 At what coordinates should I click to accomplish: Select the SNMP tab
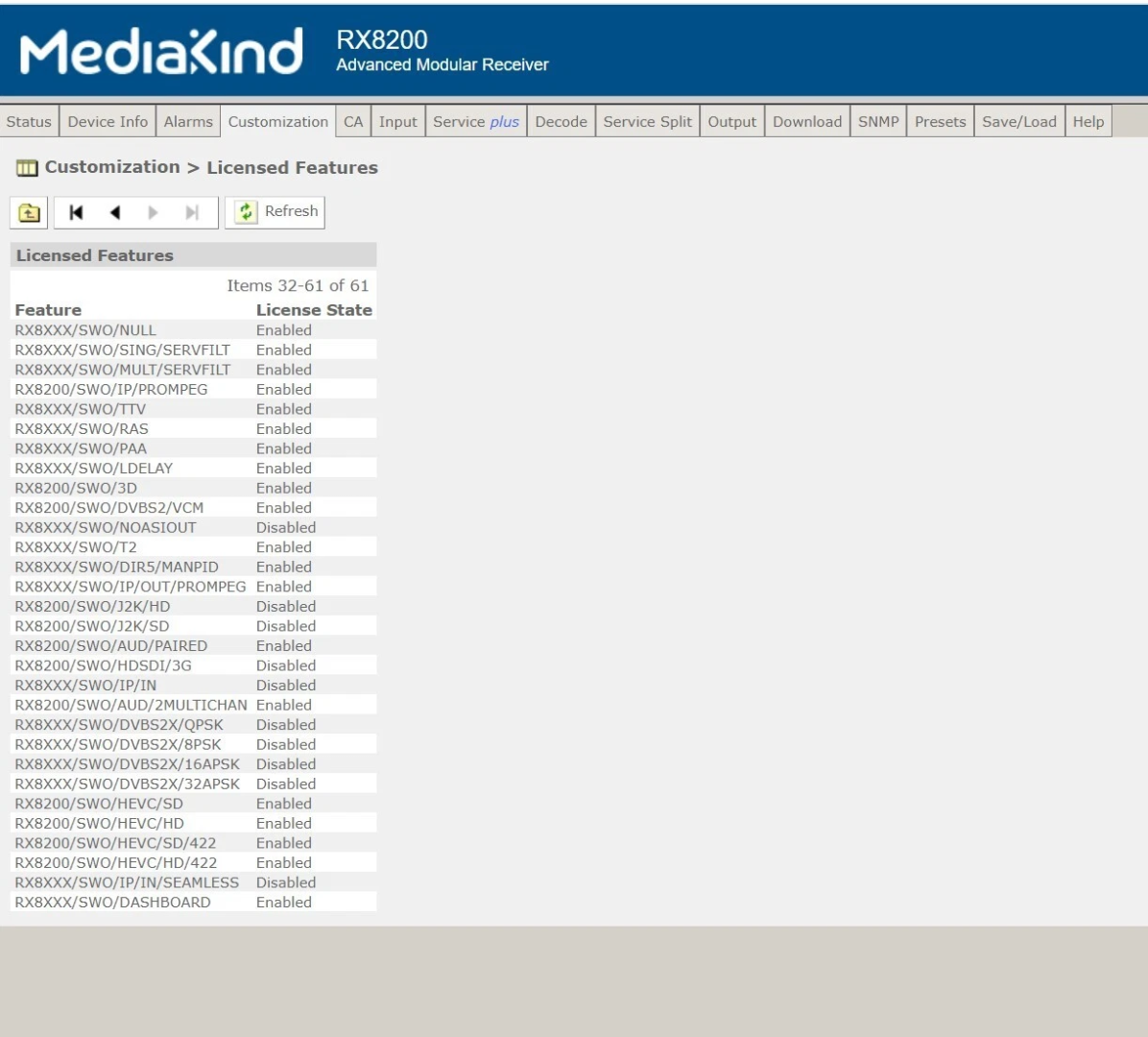click(x=878, y=122)
